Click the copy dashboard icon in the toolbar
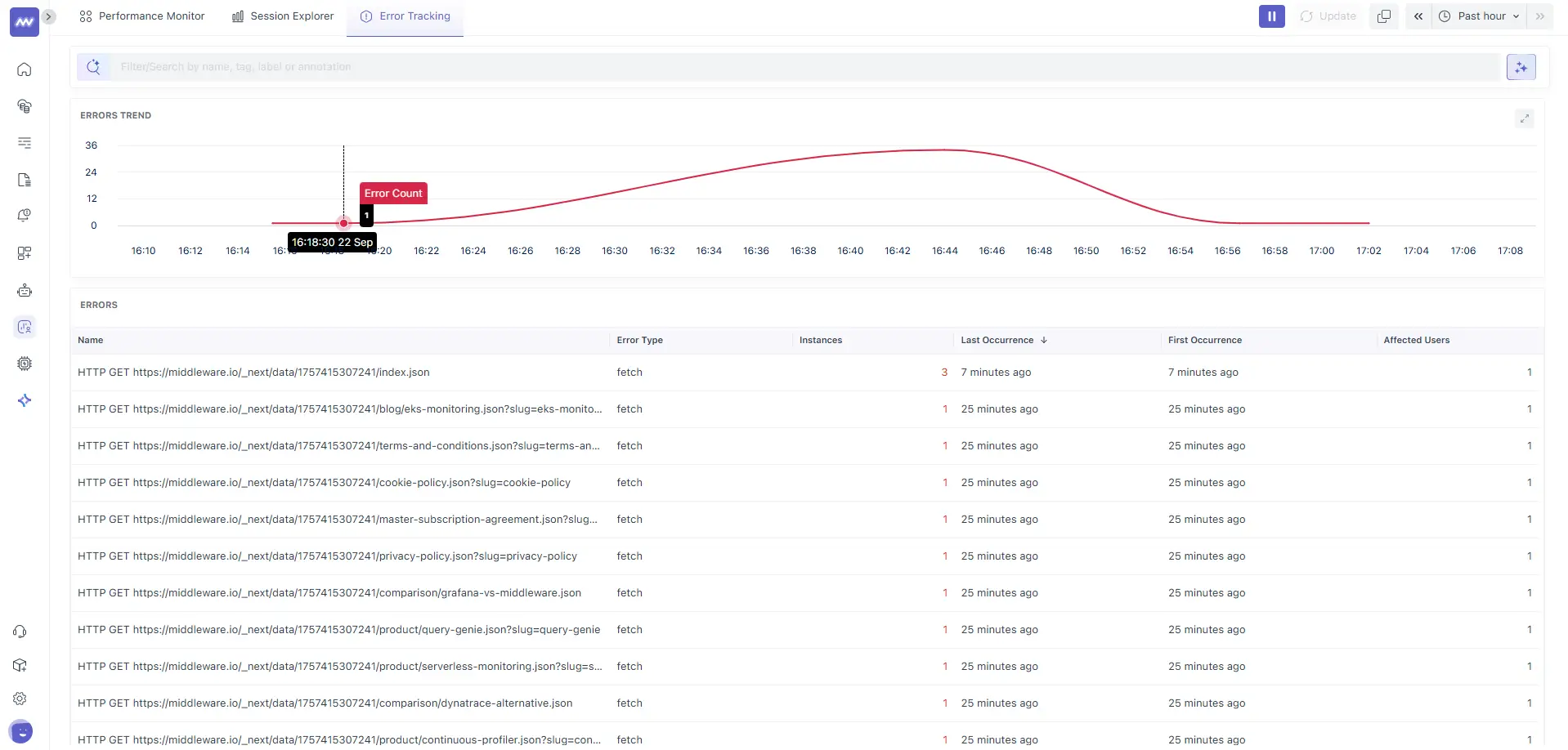The image size is (1568, 750). tap(1383, 16)
